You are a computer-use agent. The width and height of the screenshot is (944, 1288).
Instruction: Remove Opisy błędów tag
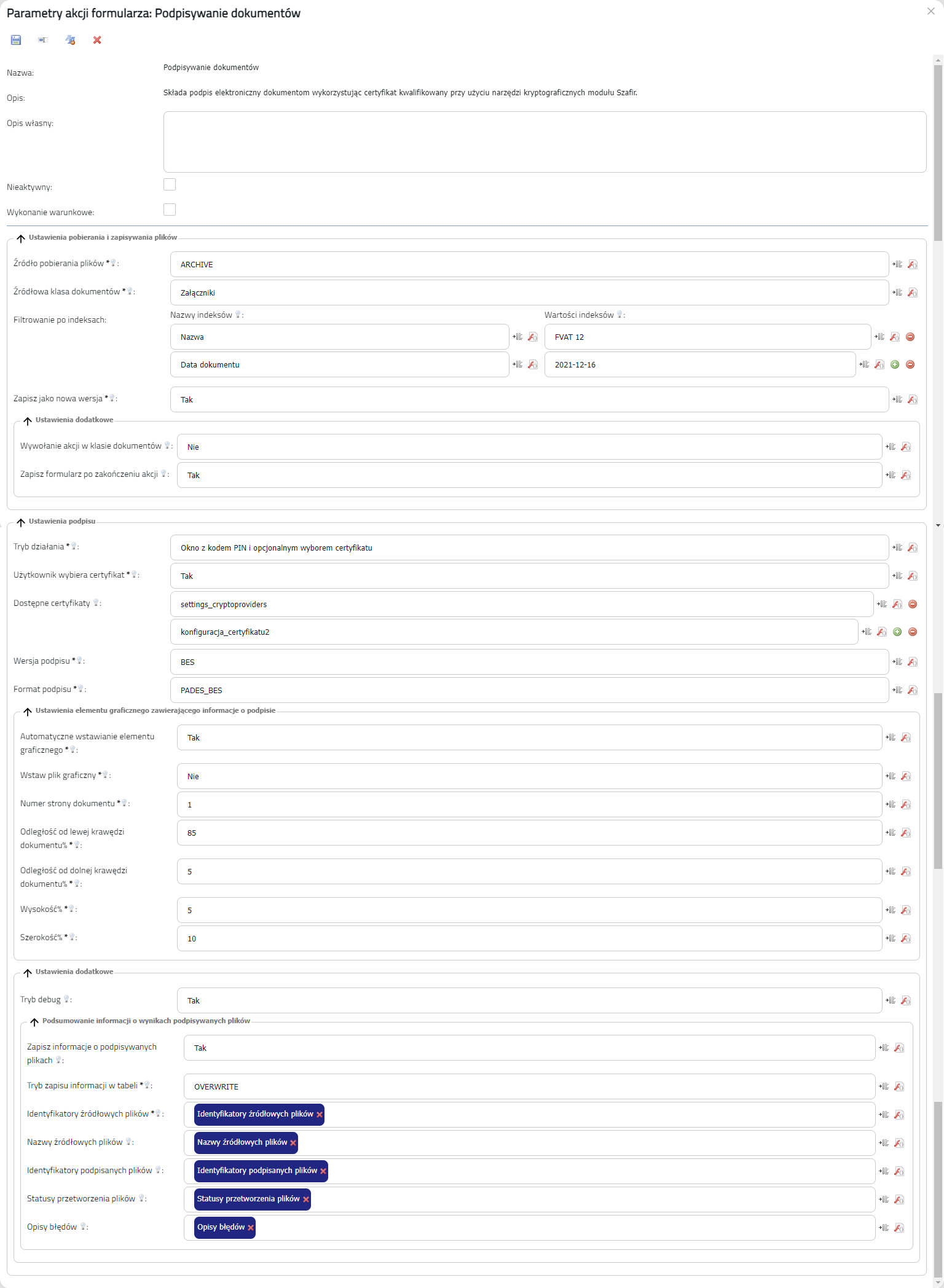coord(251,1228)
